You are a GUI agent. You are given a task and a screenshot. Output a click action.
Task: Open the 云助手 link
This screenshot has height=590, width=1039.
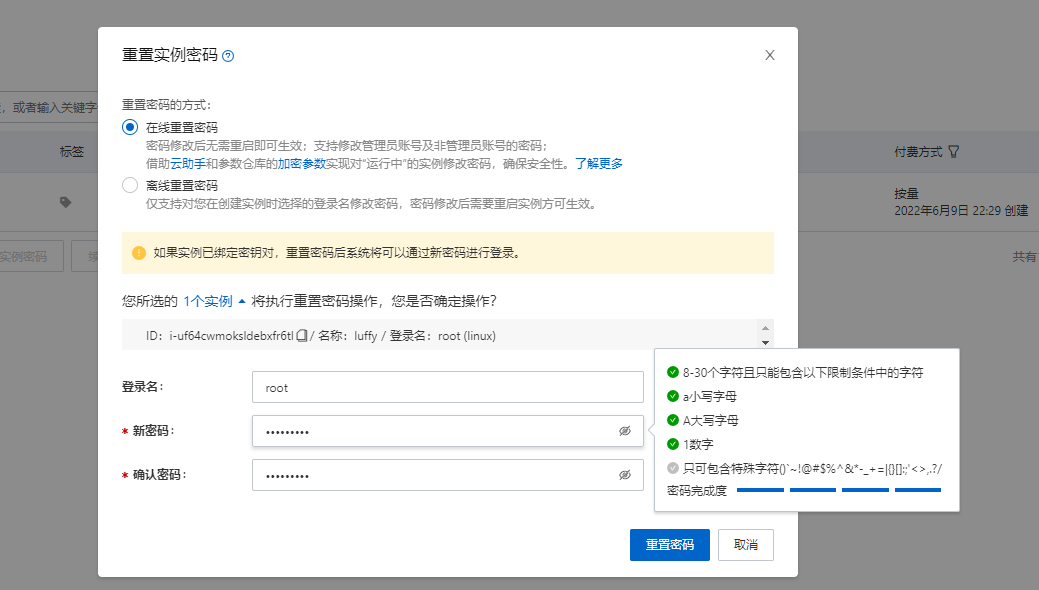tap(187, 163)
